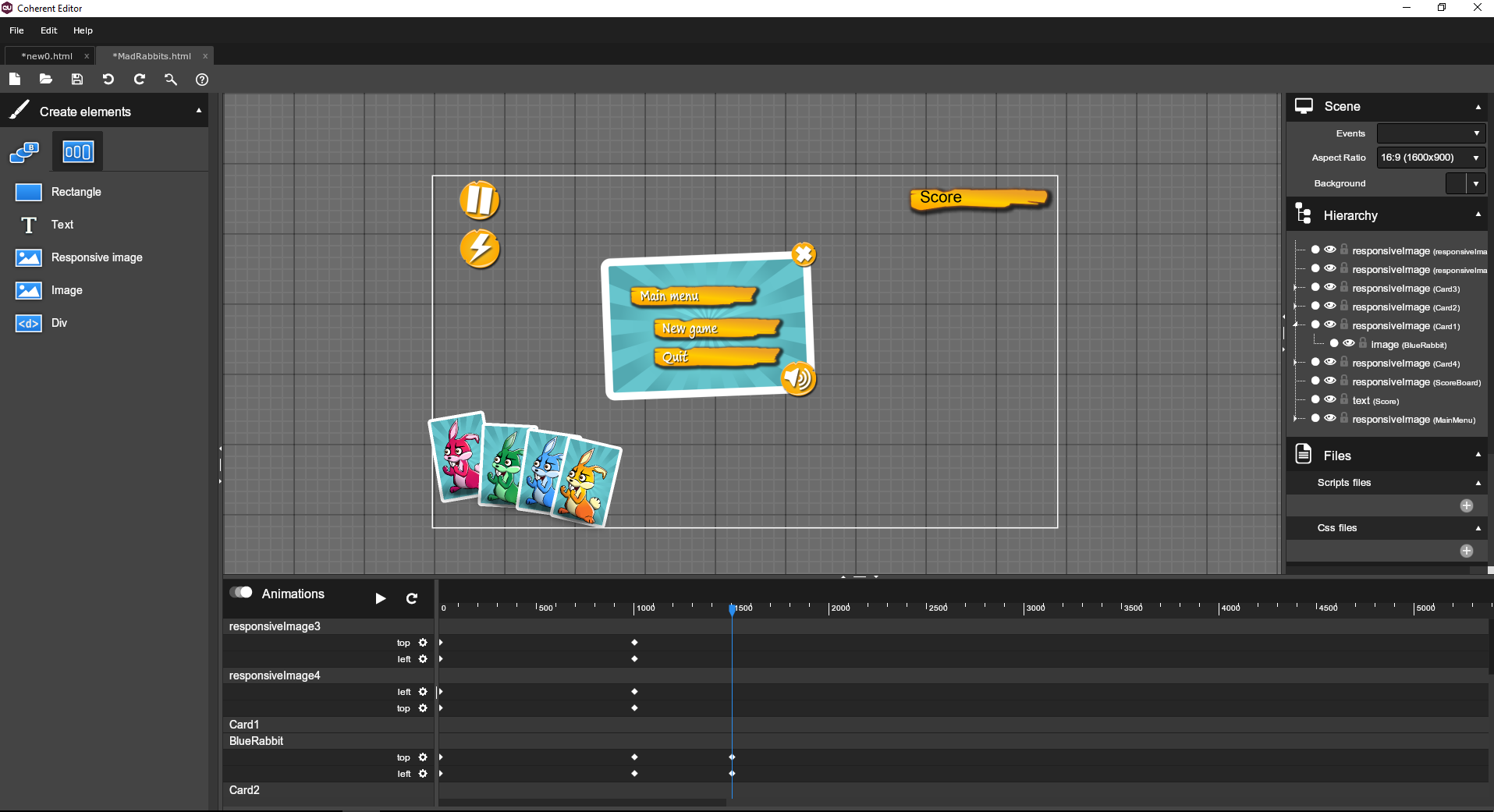Open the Edit menu
Image resolution: width=1494 pixels, height=812 pixels.
point(48,30)
